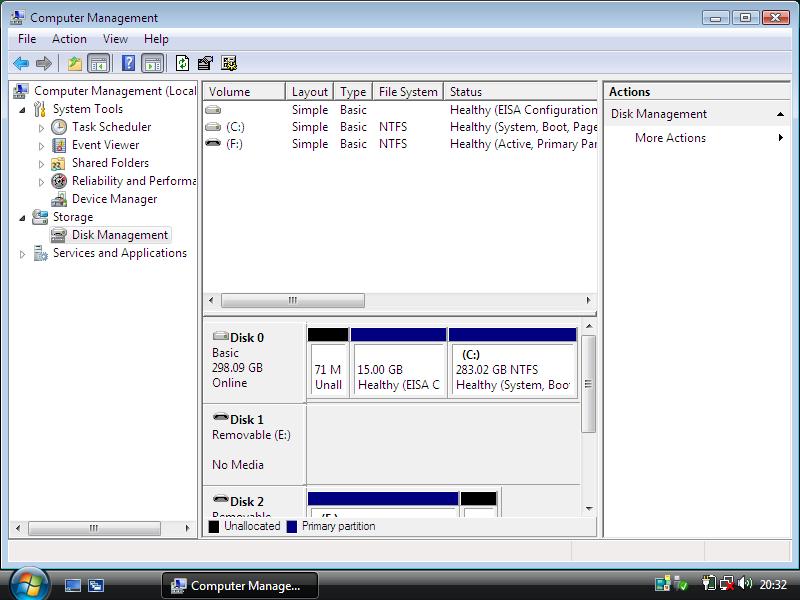Open the Help menu
Viewport: 800px width, 600px height.
(x=156, y=39)
